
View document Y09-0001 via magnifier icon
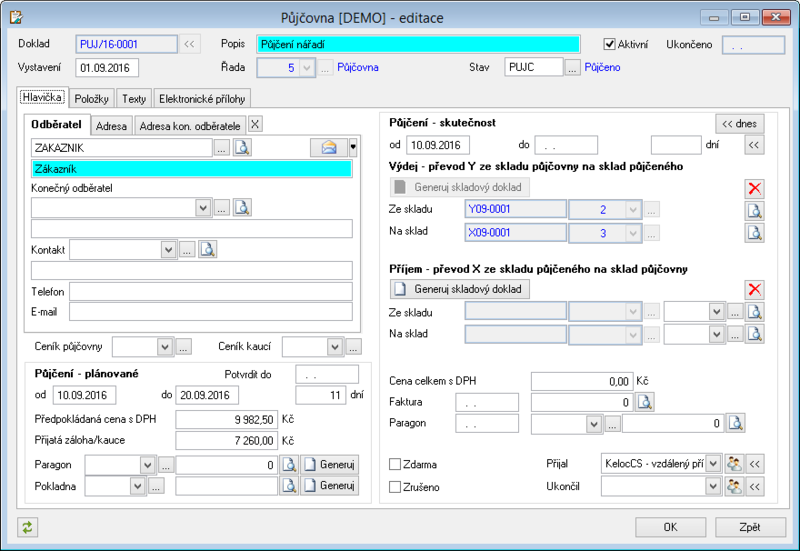pos(755,210)
